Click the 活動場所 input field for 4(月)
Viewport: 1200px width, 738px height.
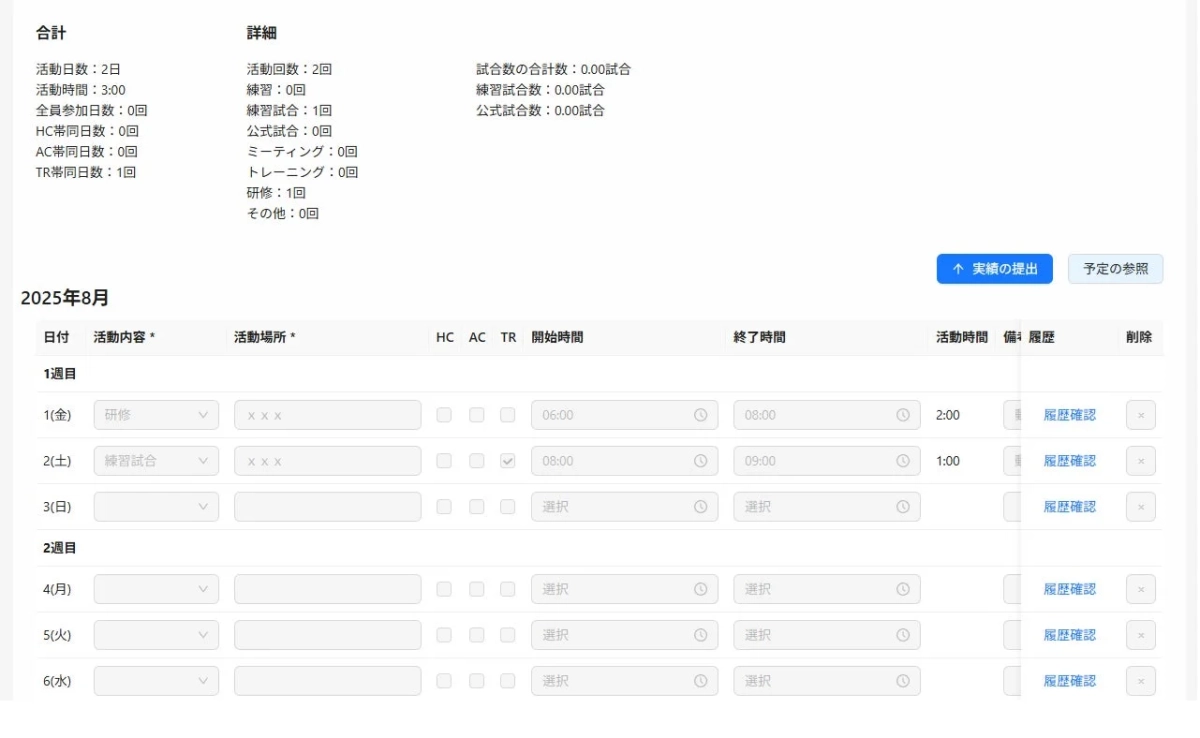coord(326,589)
